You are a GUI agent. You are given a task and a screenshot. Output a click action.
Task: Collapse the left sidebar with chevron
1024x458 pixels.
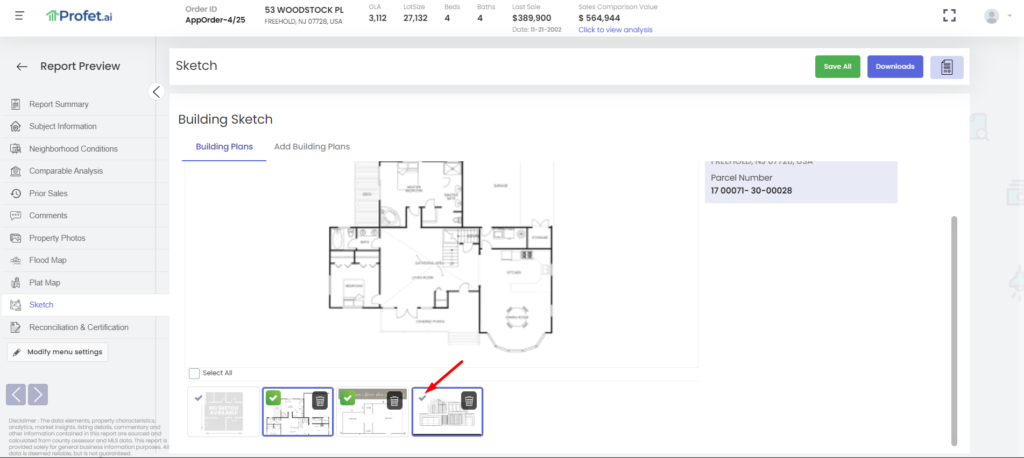(156, 91)
